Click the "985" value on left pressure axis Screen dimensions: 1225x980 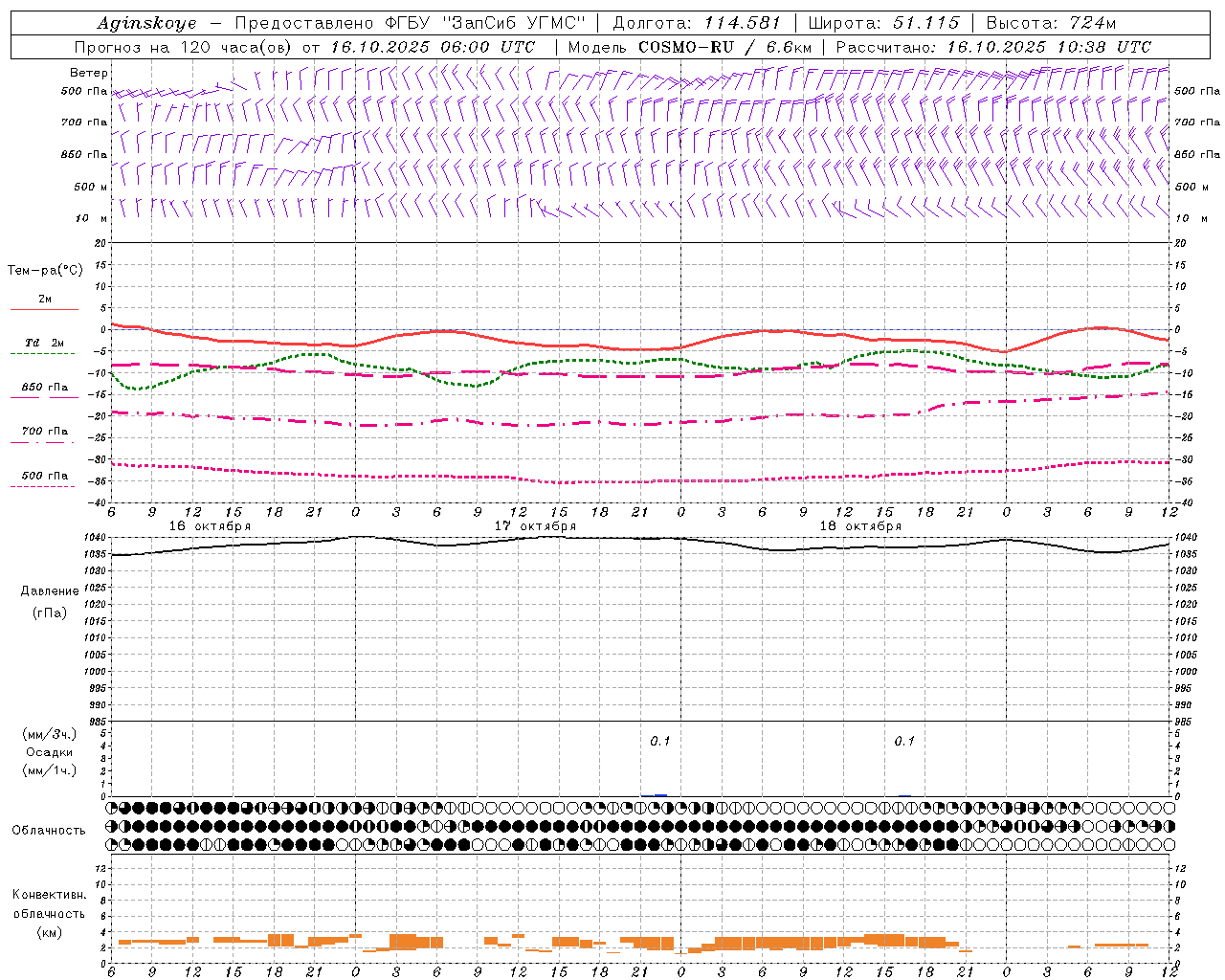[99, 723]
